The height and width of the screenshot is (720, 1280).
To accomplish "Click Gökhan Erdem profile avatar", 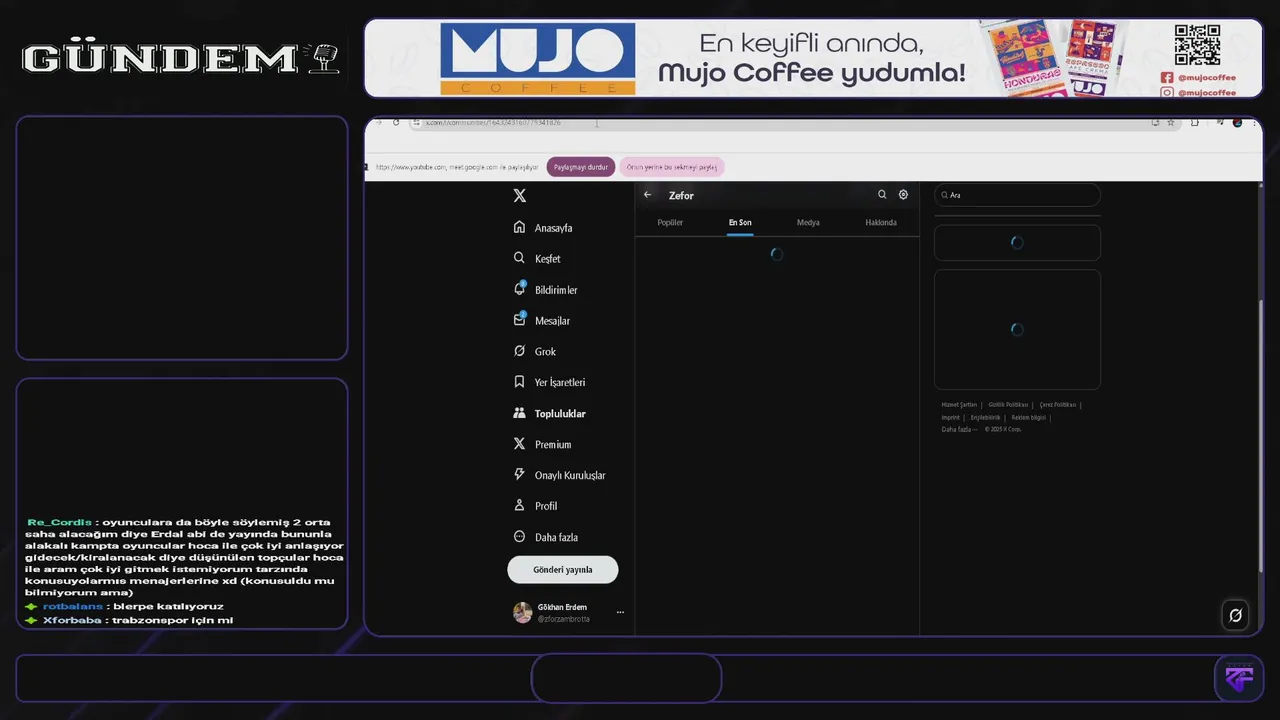I will point(523,613).
